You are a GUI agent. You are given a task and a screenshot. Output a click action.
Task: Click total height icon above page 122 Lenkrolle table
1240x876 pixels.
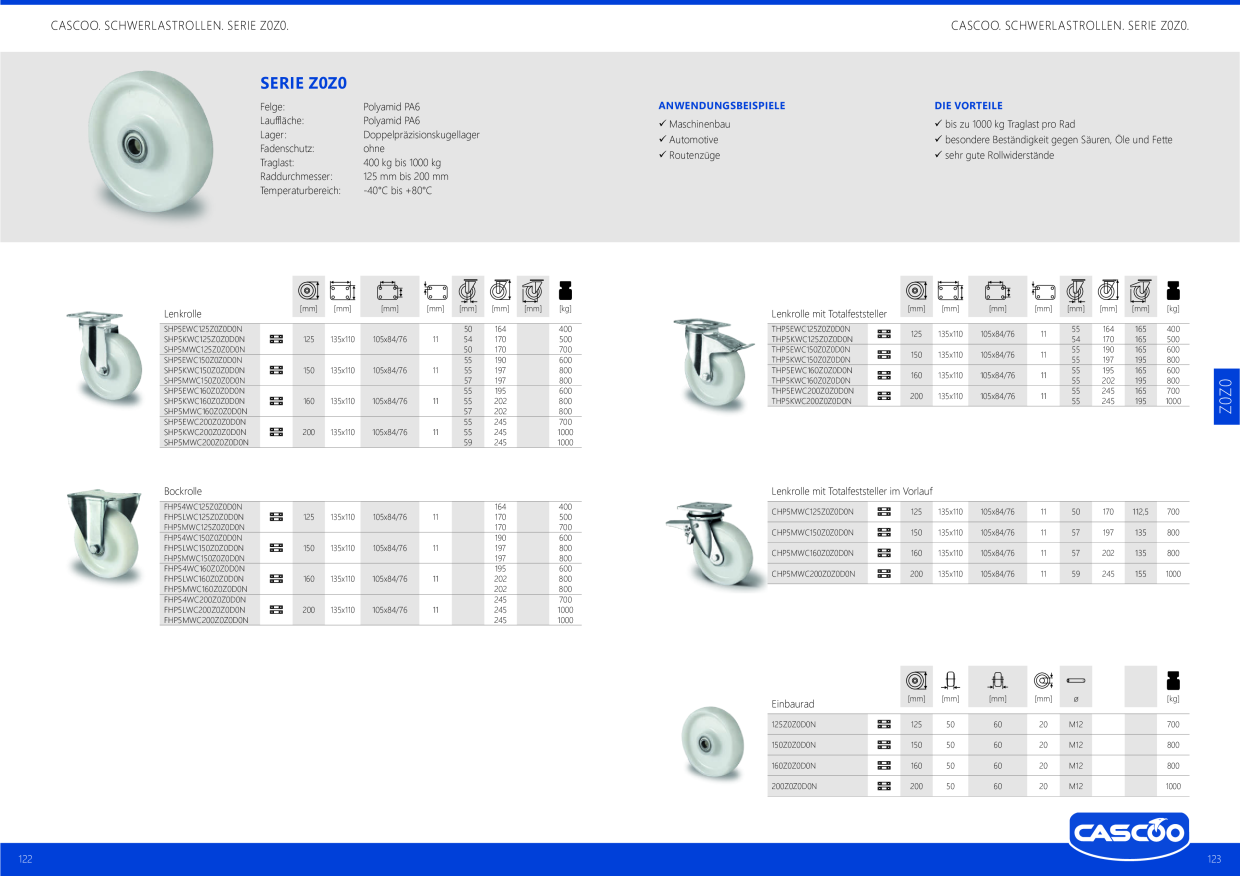pos(500,290)
